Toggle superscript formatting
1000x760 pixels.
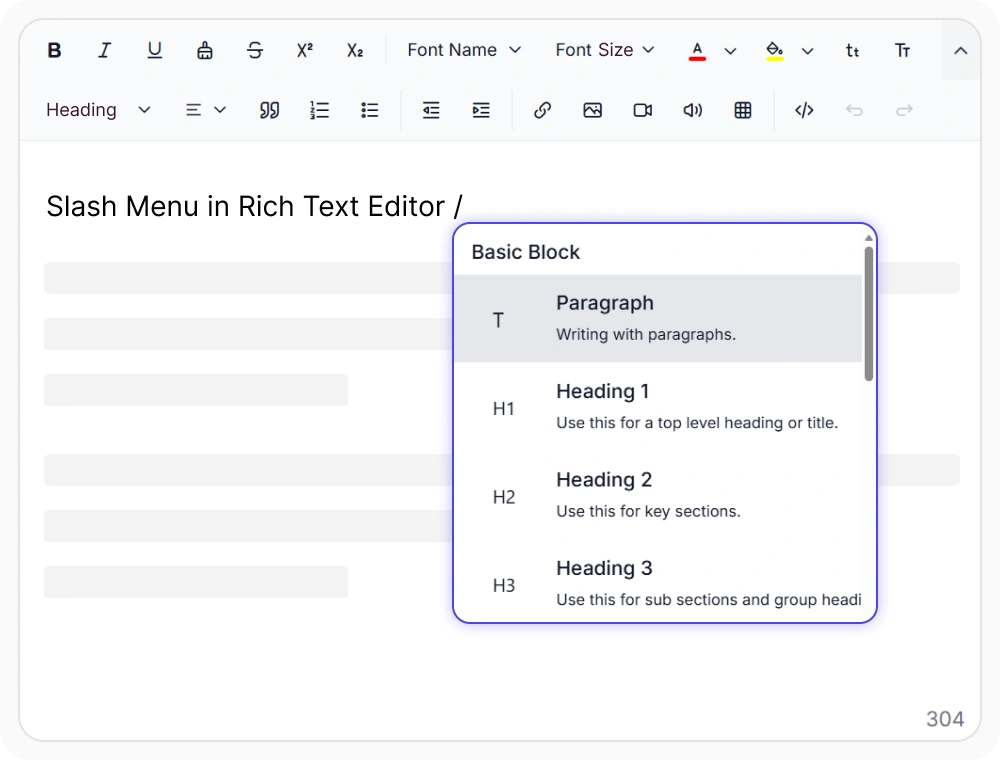click(305, 50)
